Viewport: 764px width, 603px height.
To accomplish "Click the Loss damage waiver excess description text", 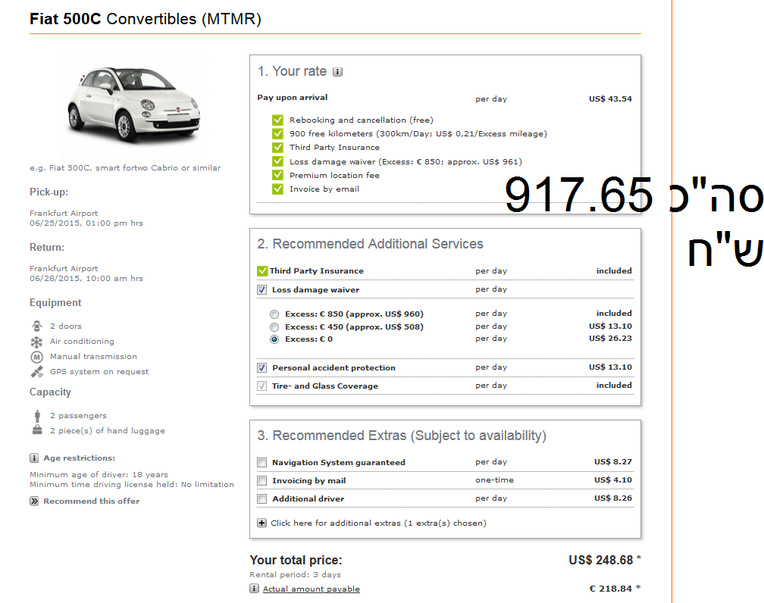I will (x=405, y=162).
